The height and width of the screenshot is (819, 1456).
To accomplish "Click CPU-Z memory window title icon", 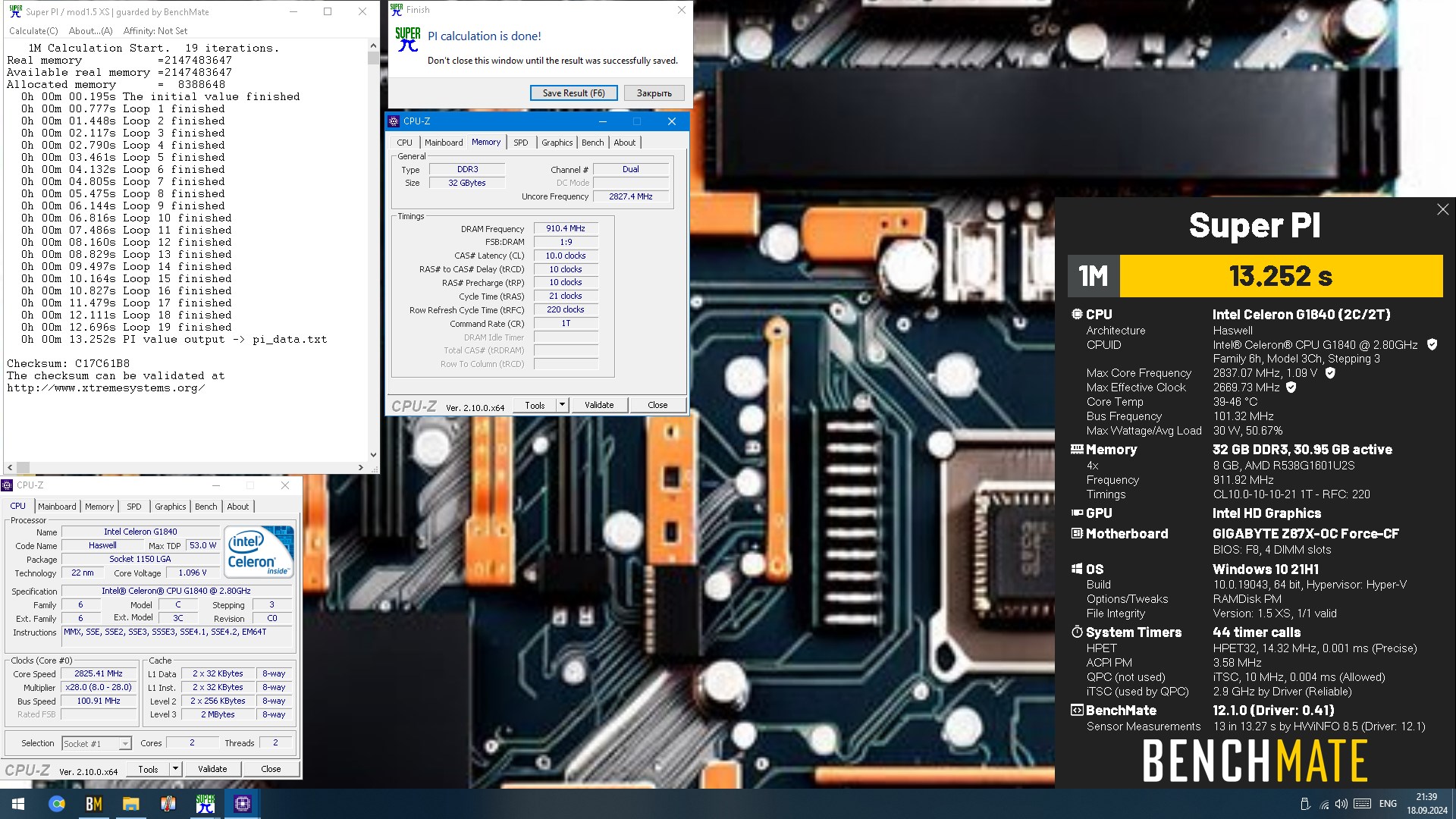I will tap(394, 121).
